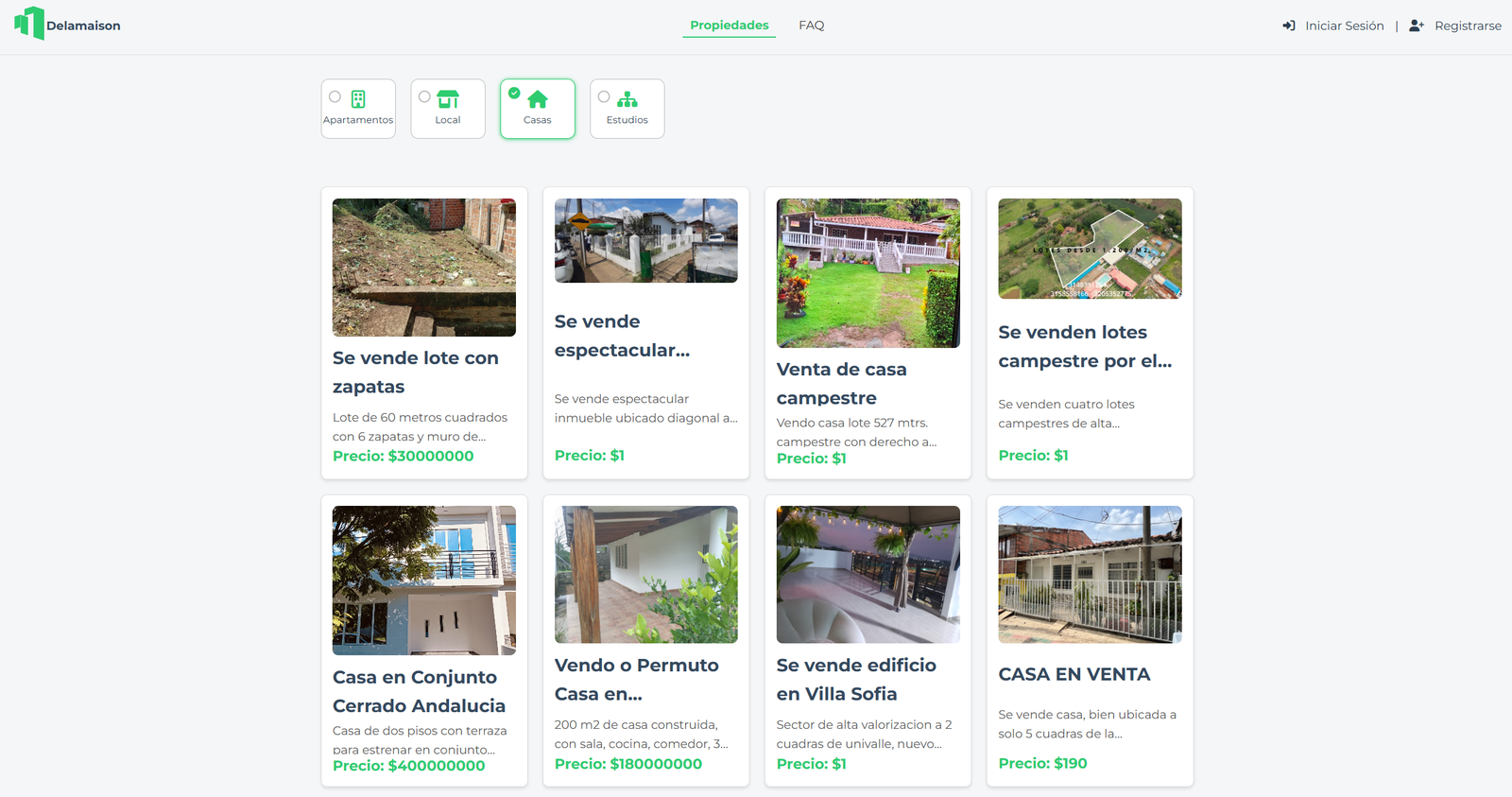Click the add-user icon beside Registrarse
The height and width of the screenshot is (797, 1512).
click(1417, 26)
